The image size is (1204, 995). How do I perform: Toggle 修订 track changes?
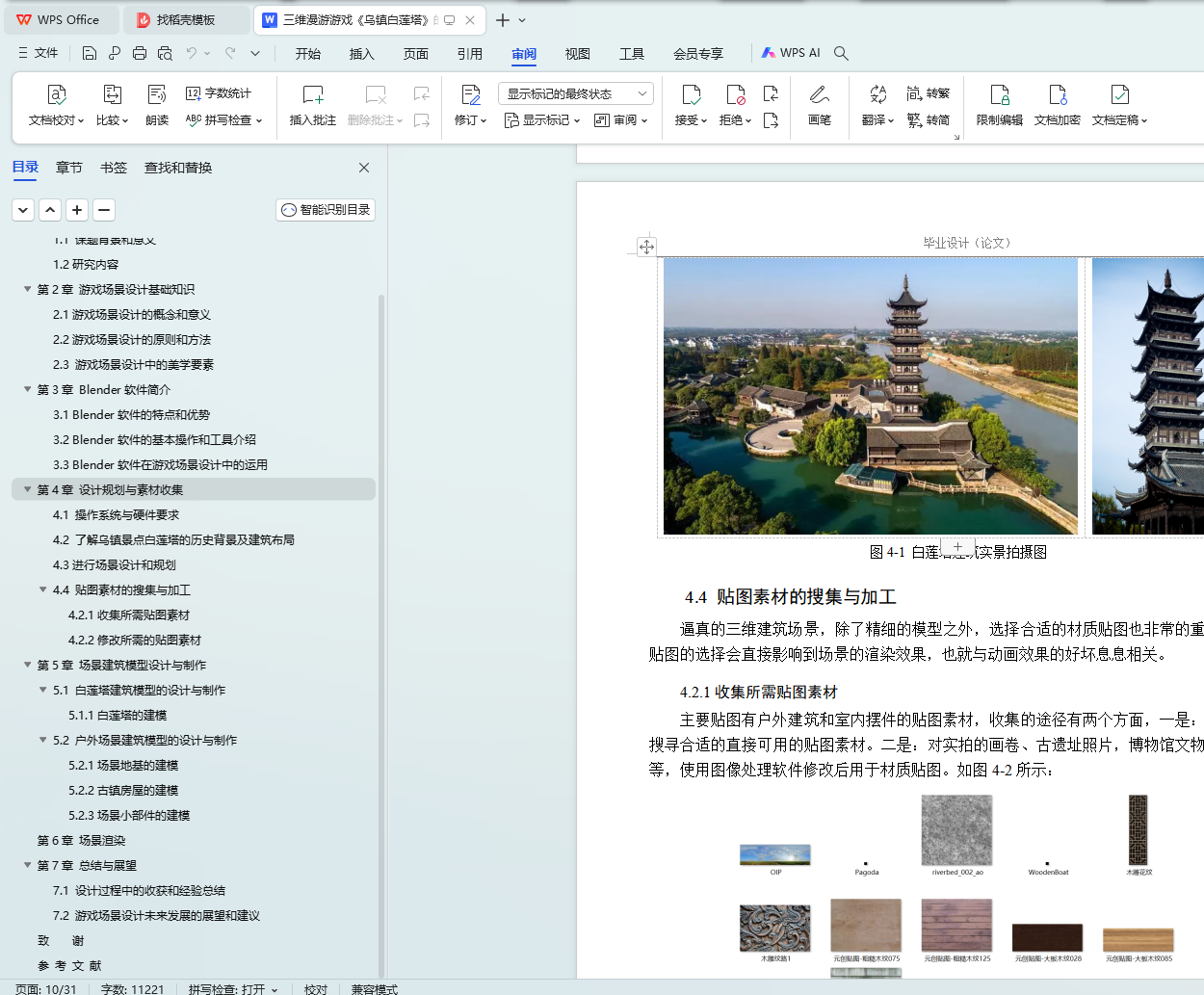(470, 95)
